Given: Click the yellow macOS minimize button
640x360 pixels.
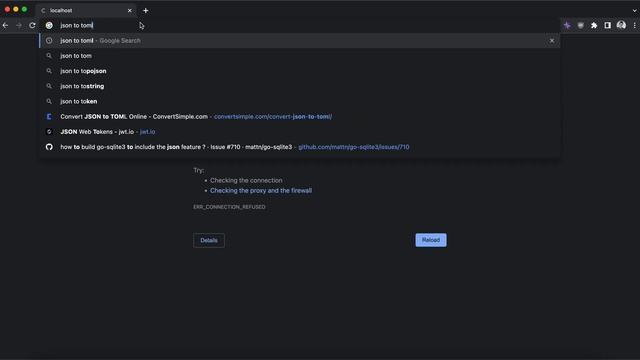Looking at the screenshot, I should pyautogui.click(x=16, y=9).
